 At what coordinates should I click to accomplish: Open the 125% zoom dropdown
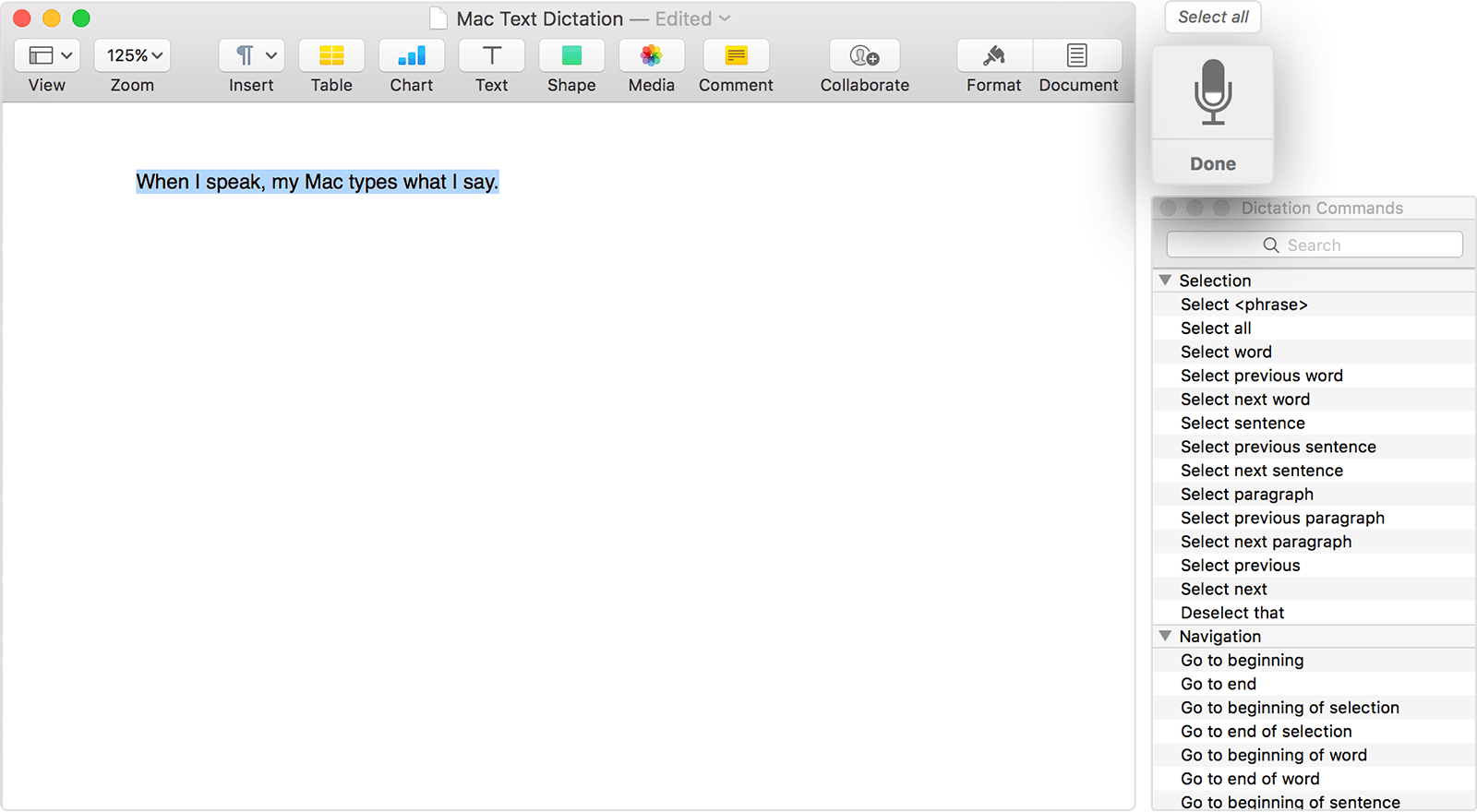pos(133,56)
